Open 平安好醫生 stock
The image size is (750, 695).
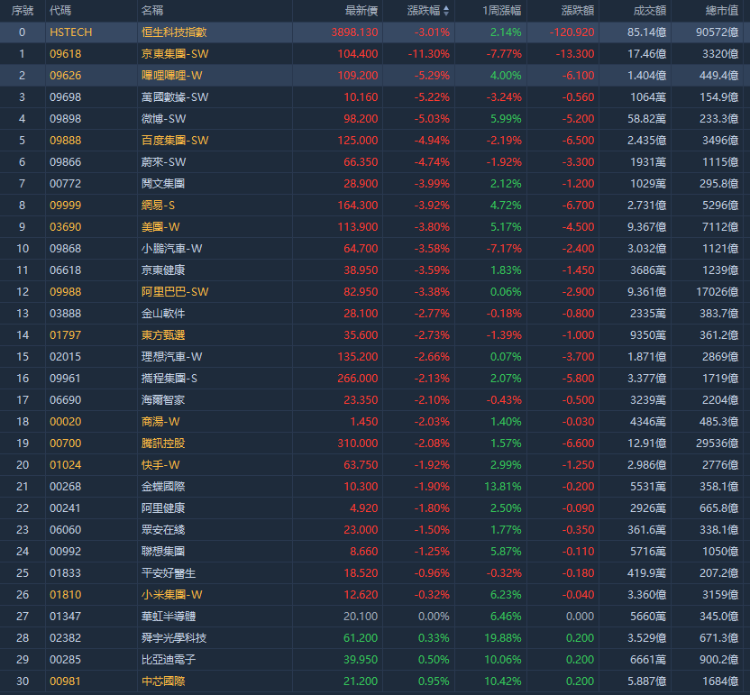(x=169, y=573)
